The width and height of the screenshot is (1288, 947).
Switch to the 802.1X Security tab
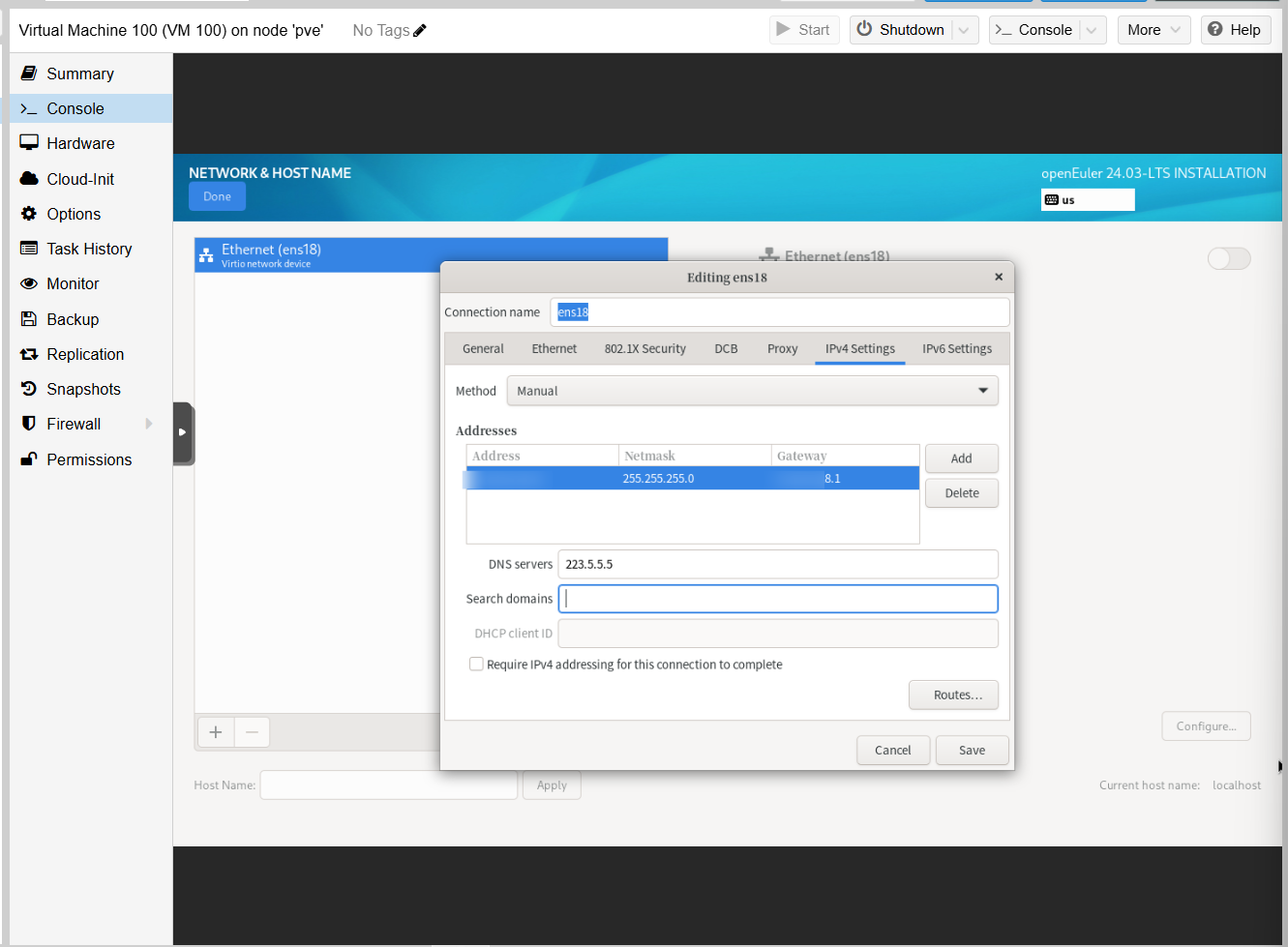tap(644, 349)
